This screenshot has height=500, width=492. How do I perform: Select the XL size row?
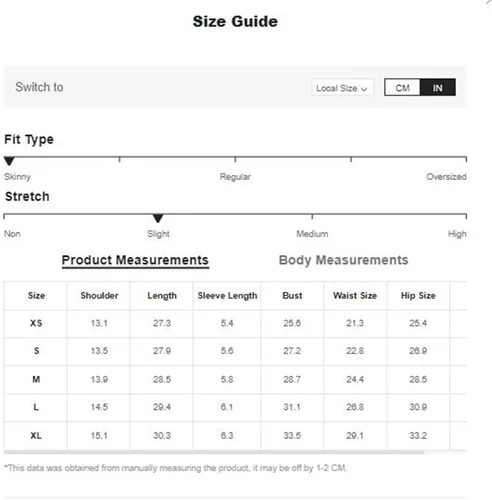[235, 435]
